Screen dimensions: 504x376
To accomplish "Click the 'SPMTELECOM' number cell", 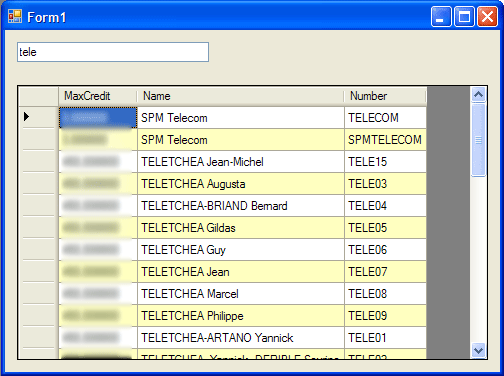I will [386, 139].
